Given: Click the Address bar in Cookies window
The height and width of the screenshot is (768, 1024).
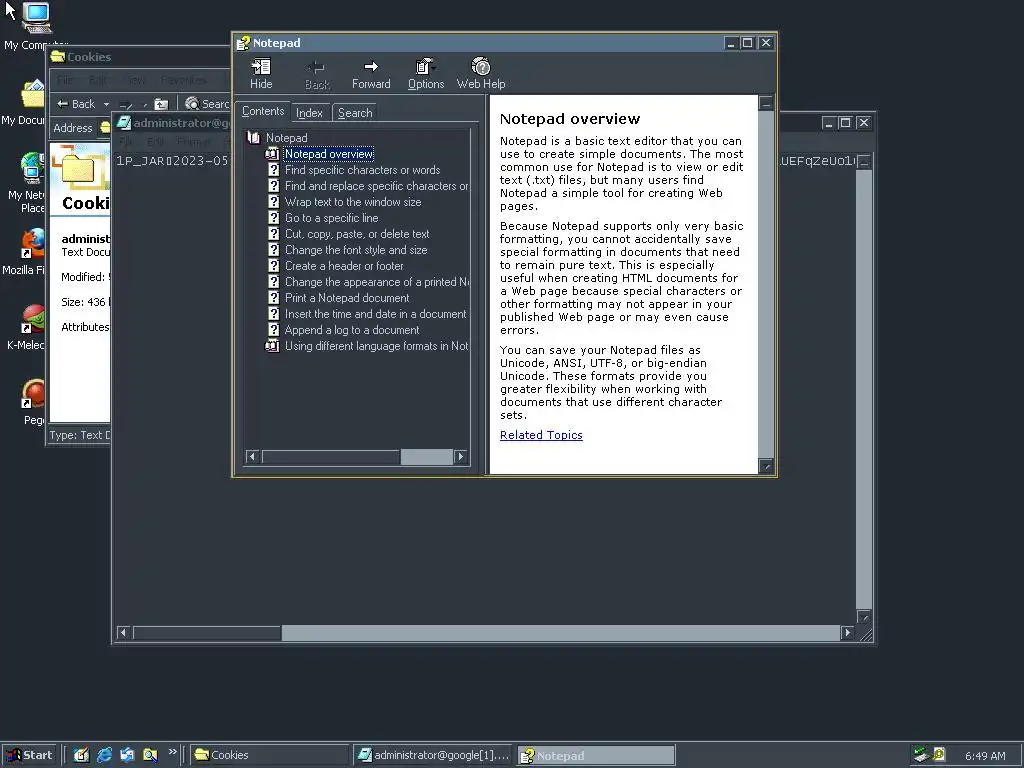Looking at the screenshot, I should (103, 128).
